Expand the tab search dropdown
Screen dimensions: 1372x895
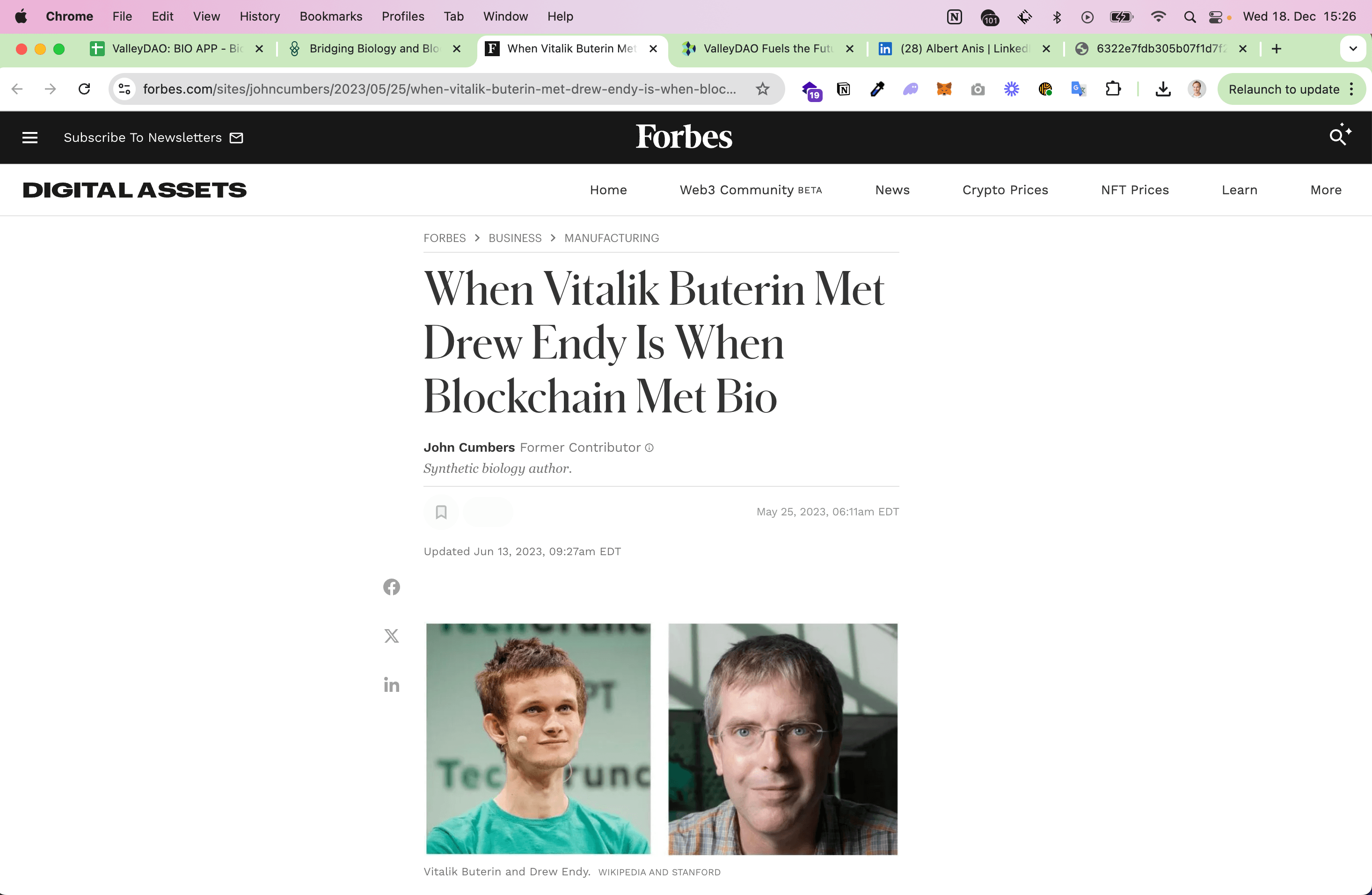click(x=1352, y=48)
